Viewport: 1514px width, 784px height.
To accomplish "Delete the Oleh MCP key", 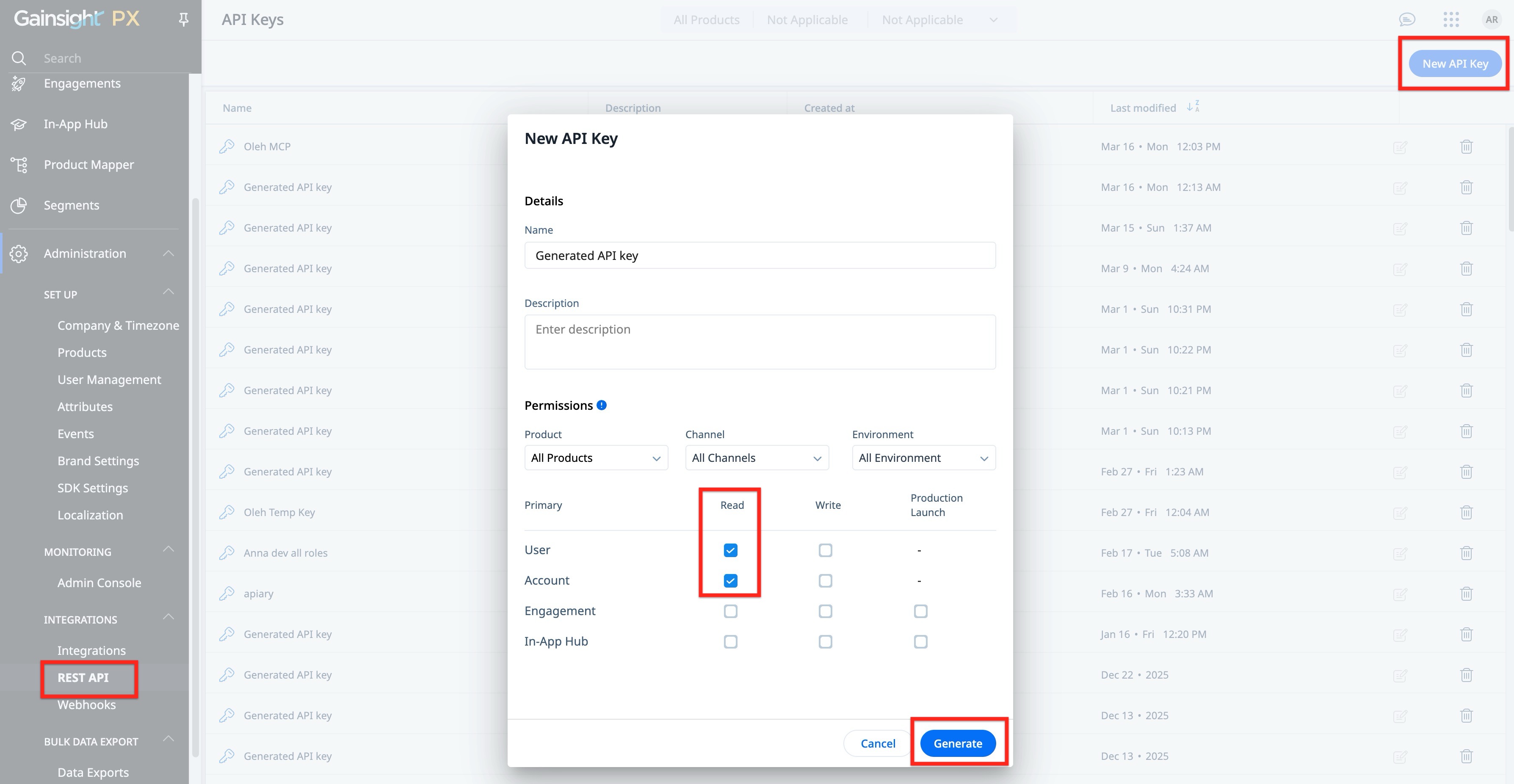I will 1466,147.
